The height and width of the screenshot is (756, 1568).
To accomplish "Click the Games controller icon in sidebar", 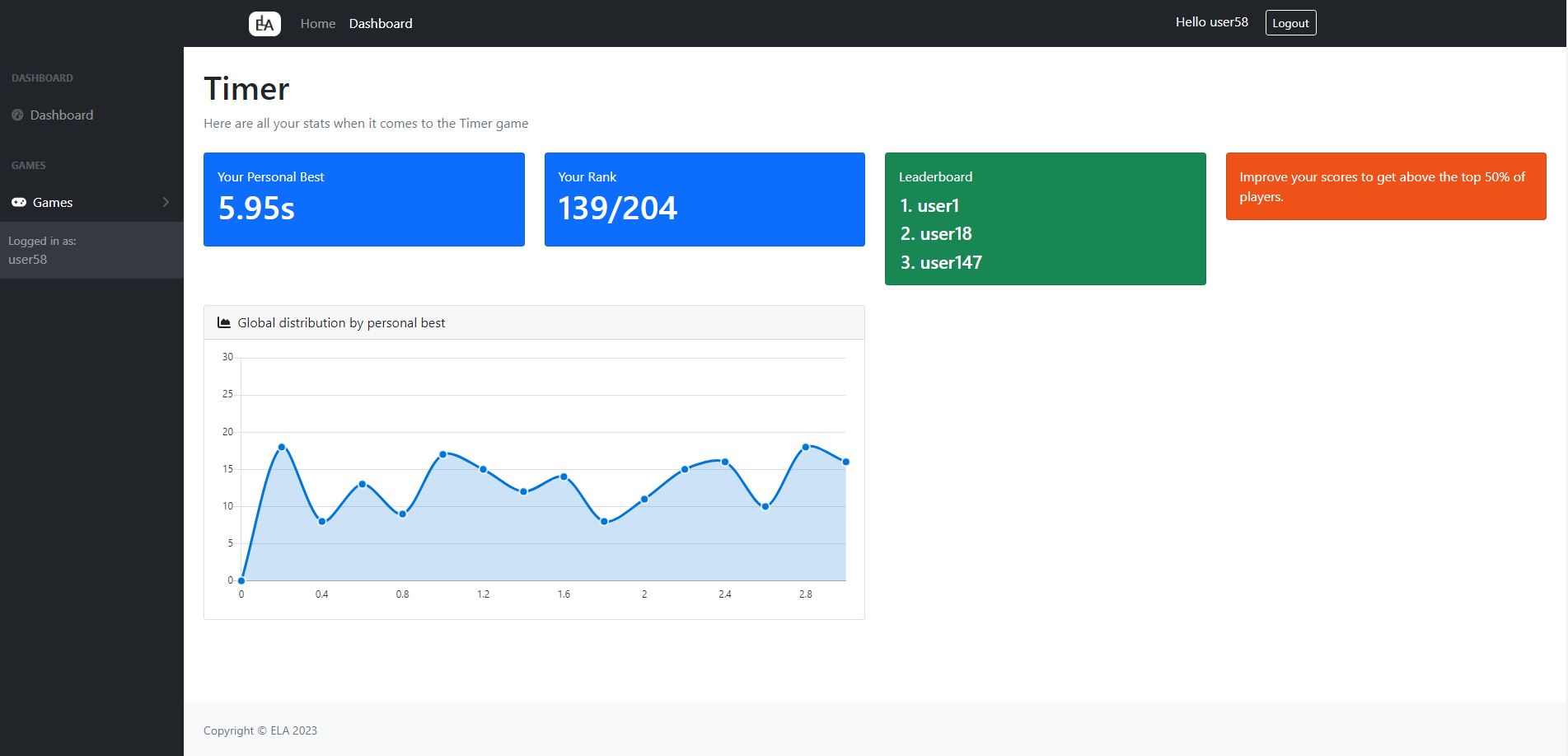I will 18,202.
